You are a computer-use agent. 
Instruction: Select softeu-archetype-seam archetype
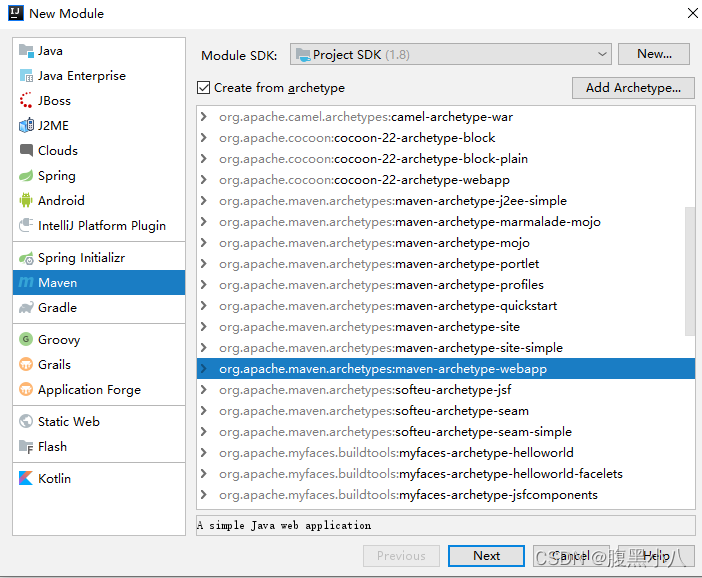point(445,411)
